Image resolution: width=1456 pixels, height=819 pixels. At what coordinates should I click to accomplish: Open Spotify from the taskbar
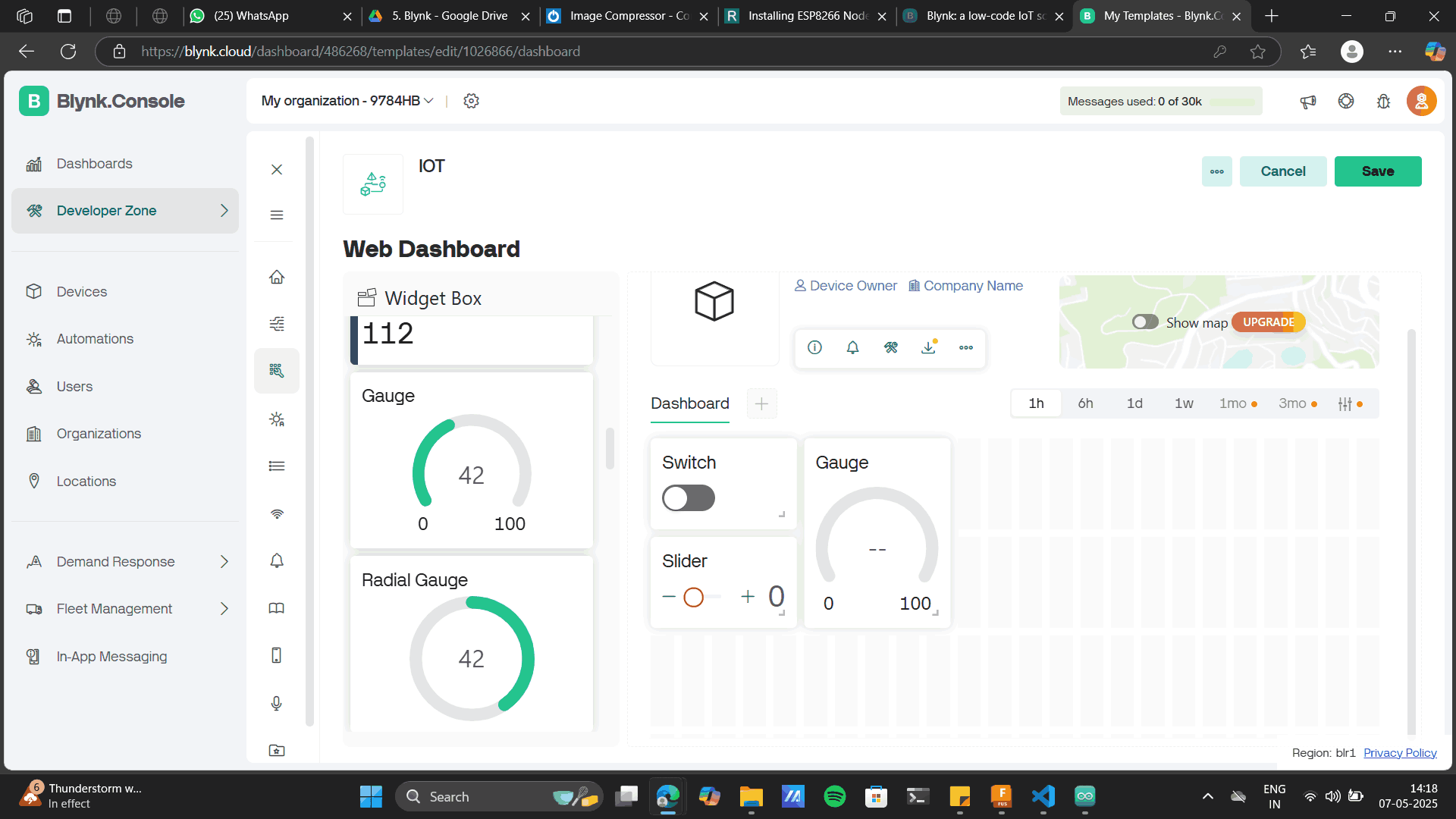click(835, 796)
